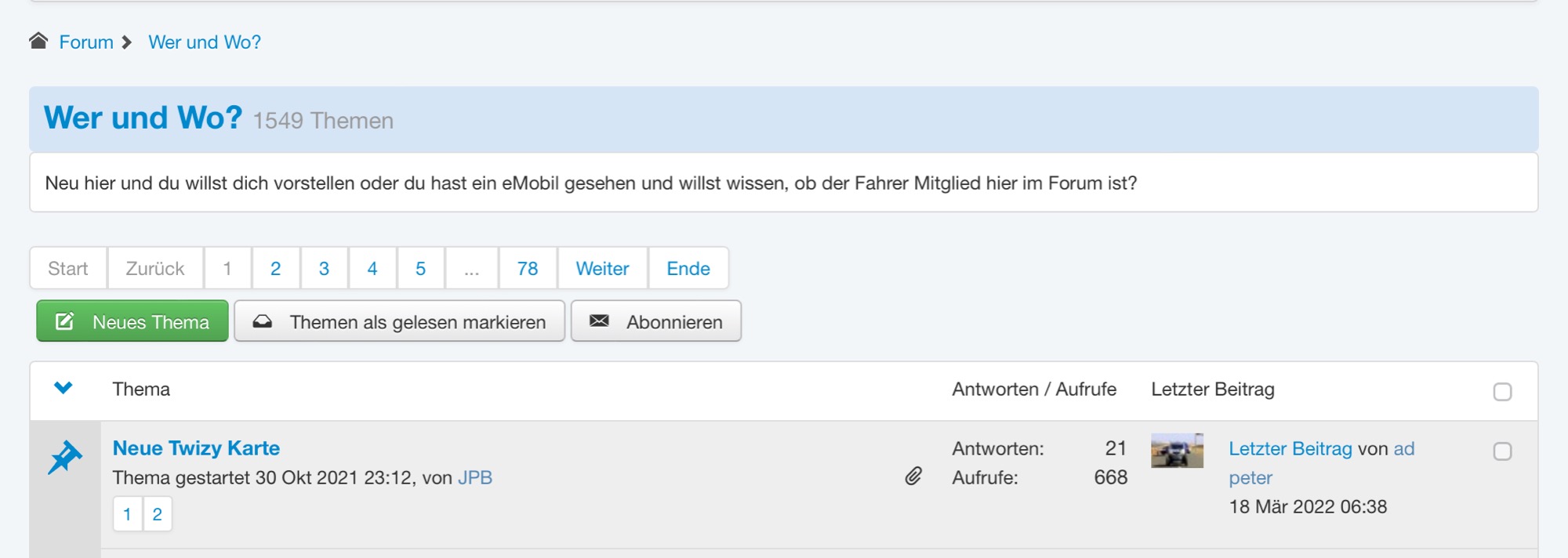
Task: Open the Forum breadcrumb link
Action: click(x=86, y=42)
